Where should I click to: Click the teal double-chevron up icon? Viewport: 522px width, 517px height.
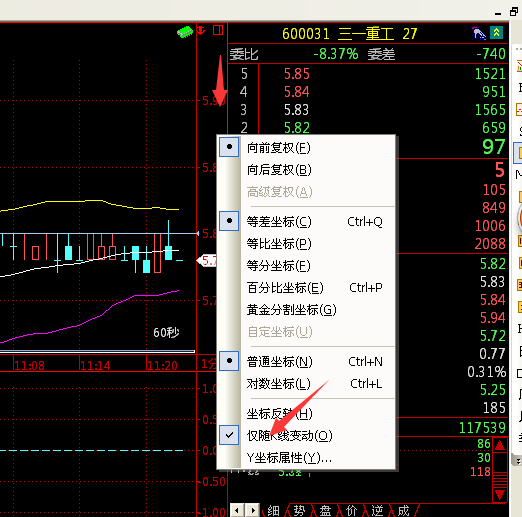coord(496,33)
